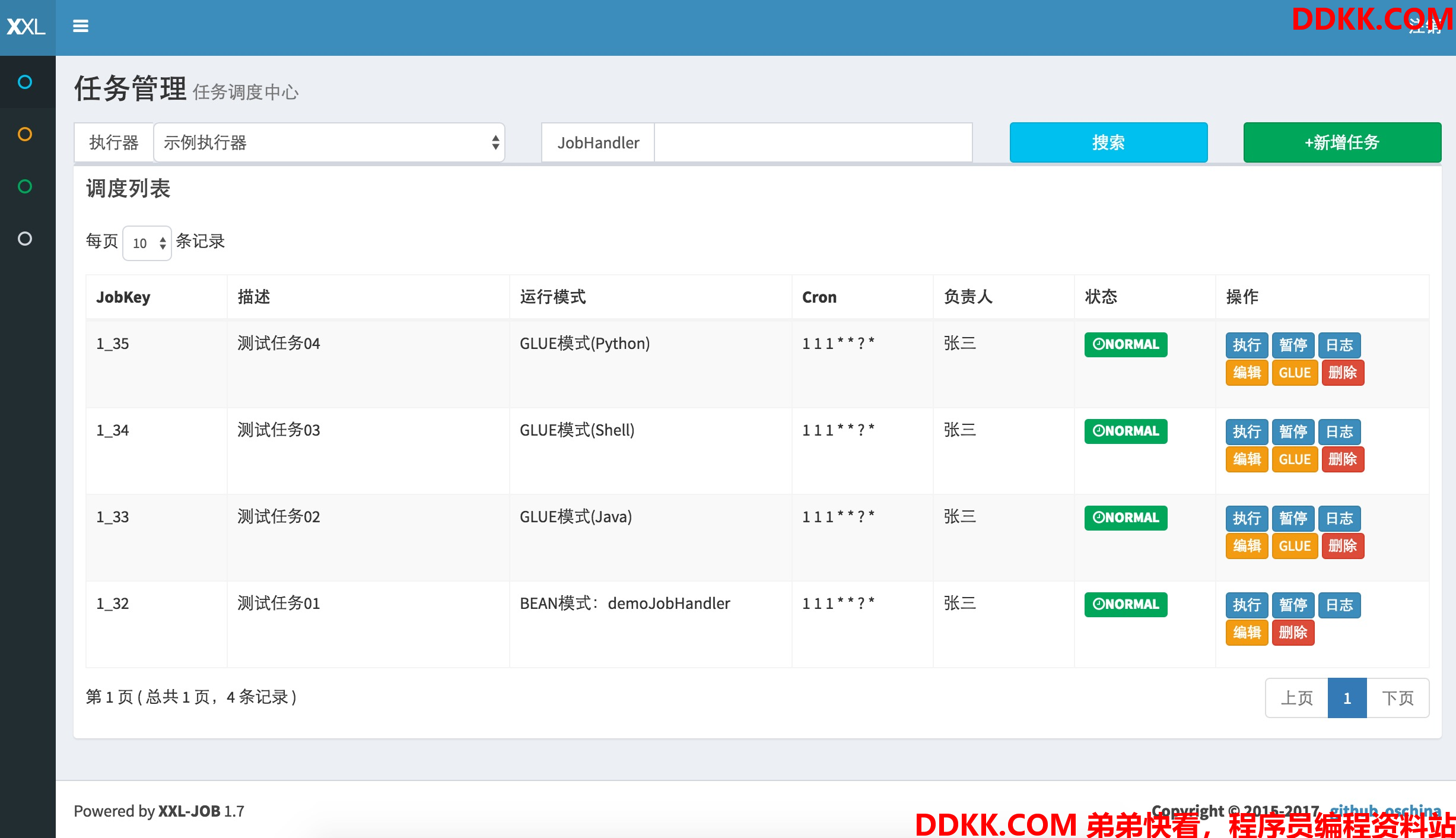Click the +新增任务 add task button
The image size is (1456, 838).
pyautogui.click(x=1342, y=142)
